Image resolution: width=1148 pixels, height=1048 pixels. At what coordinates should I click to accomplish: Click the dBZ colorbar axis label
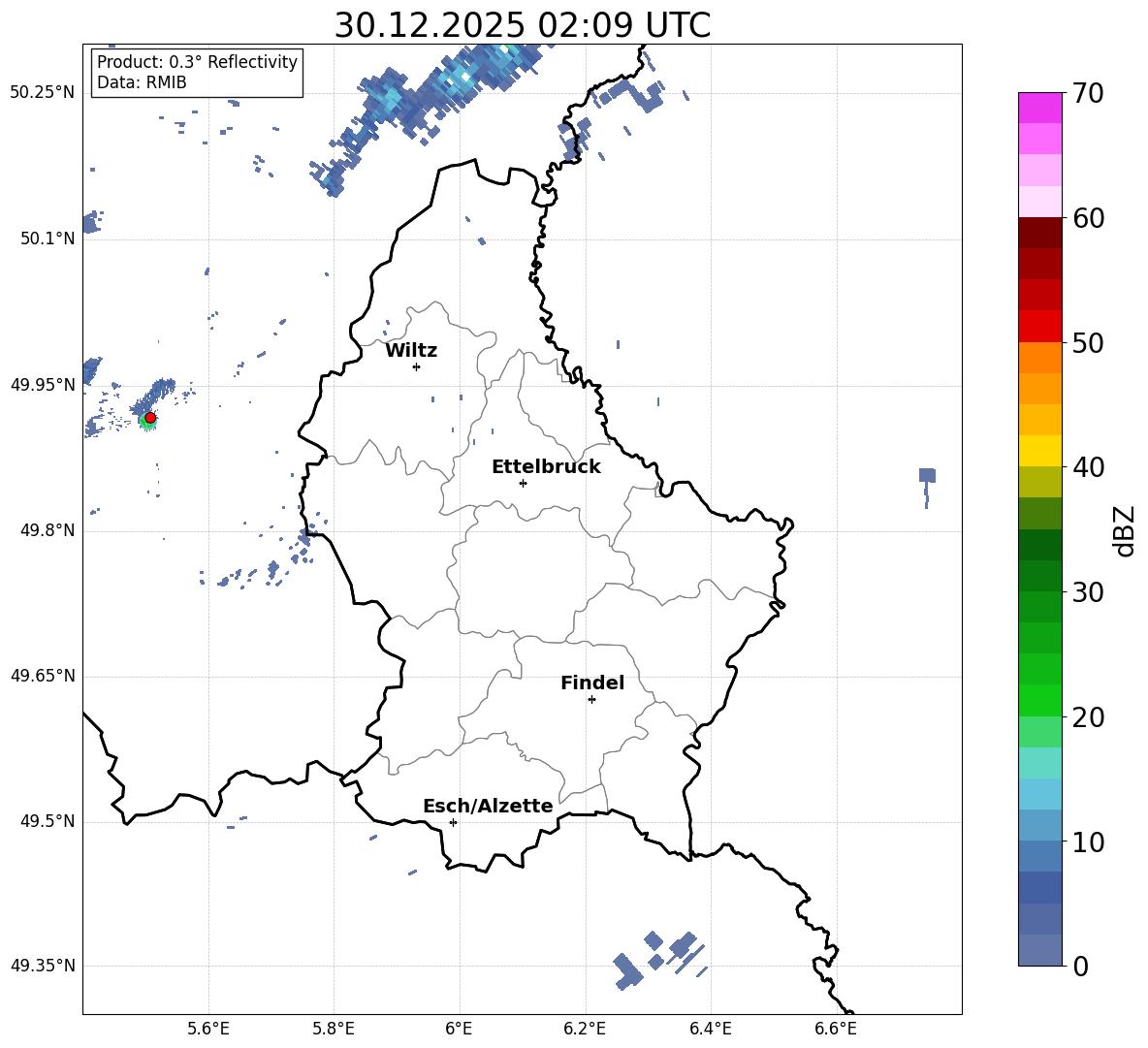pos(1123,531)
